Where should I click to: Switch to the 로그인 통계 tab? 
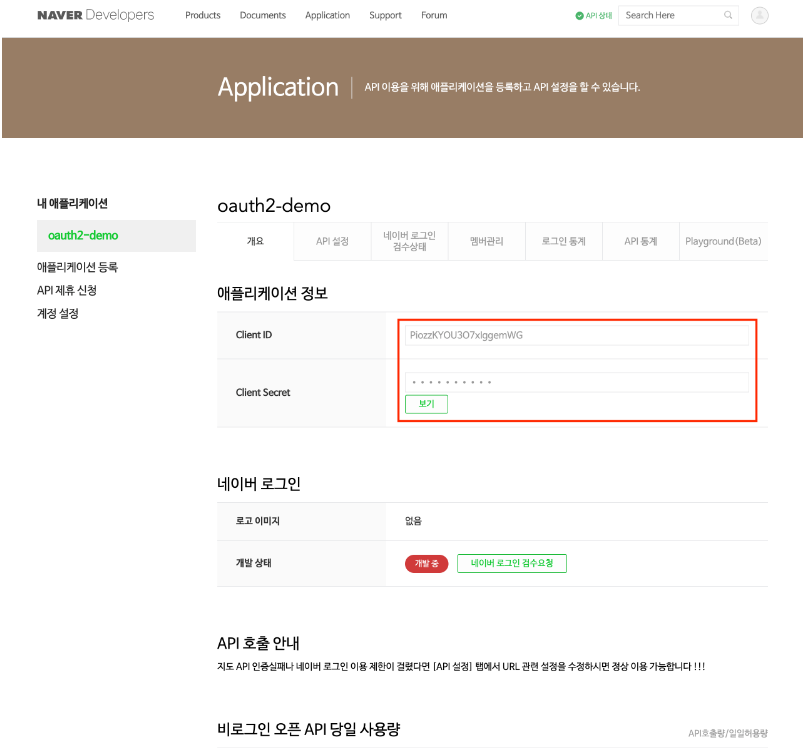[564, 241]
